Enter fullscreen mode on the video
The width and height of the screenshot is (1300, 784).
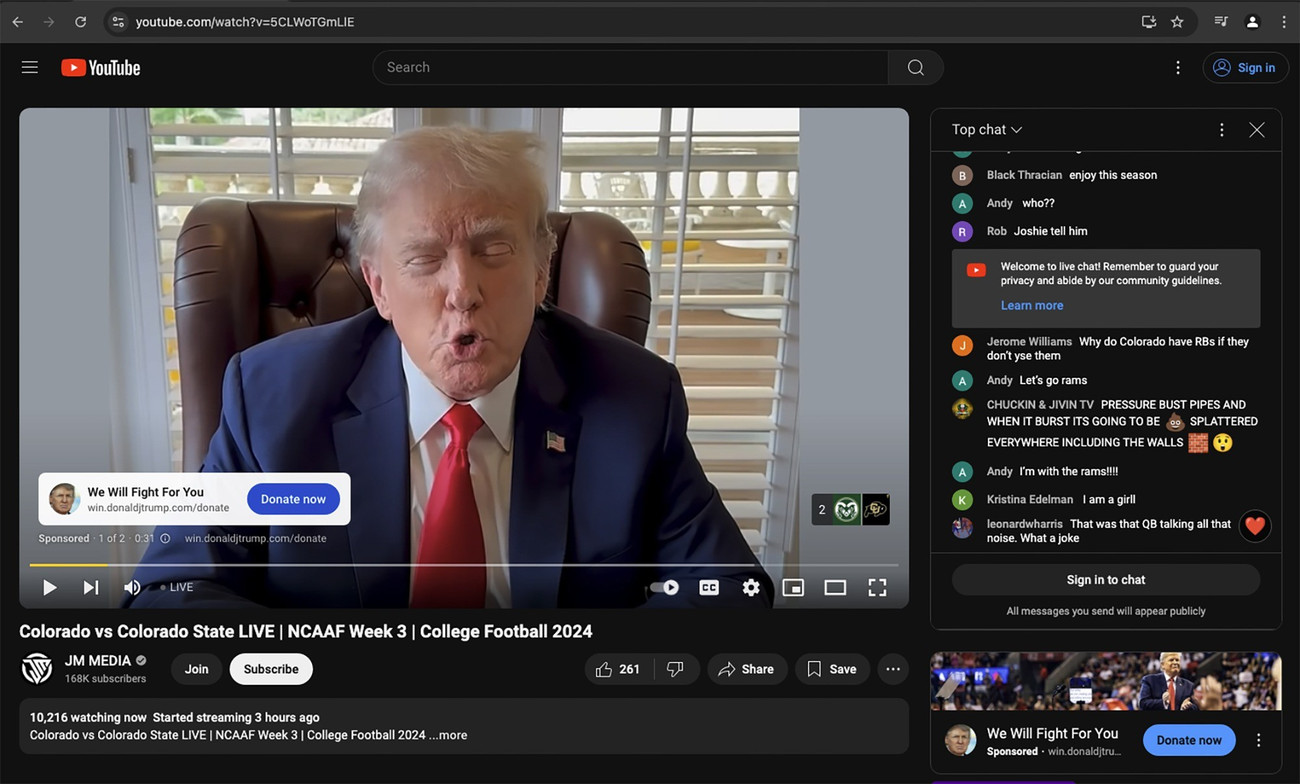tap(877, 588)
